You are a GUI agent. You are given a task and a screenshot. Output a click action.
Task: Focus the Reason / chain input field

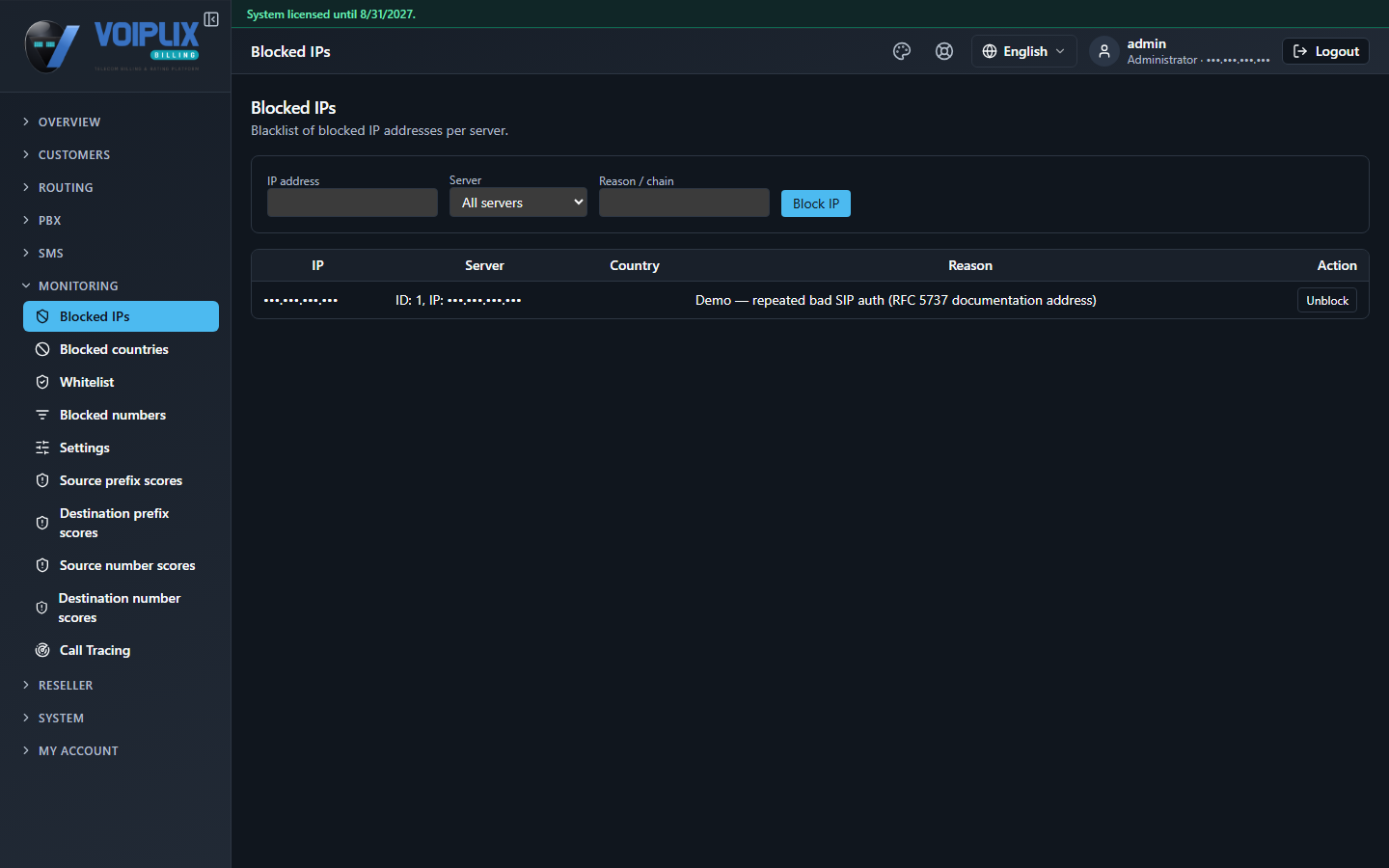684,203
